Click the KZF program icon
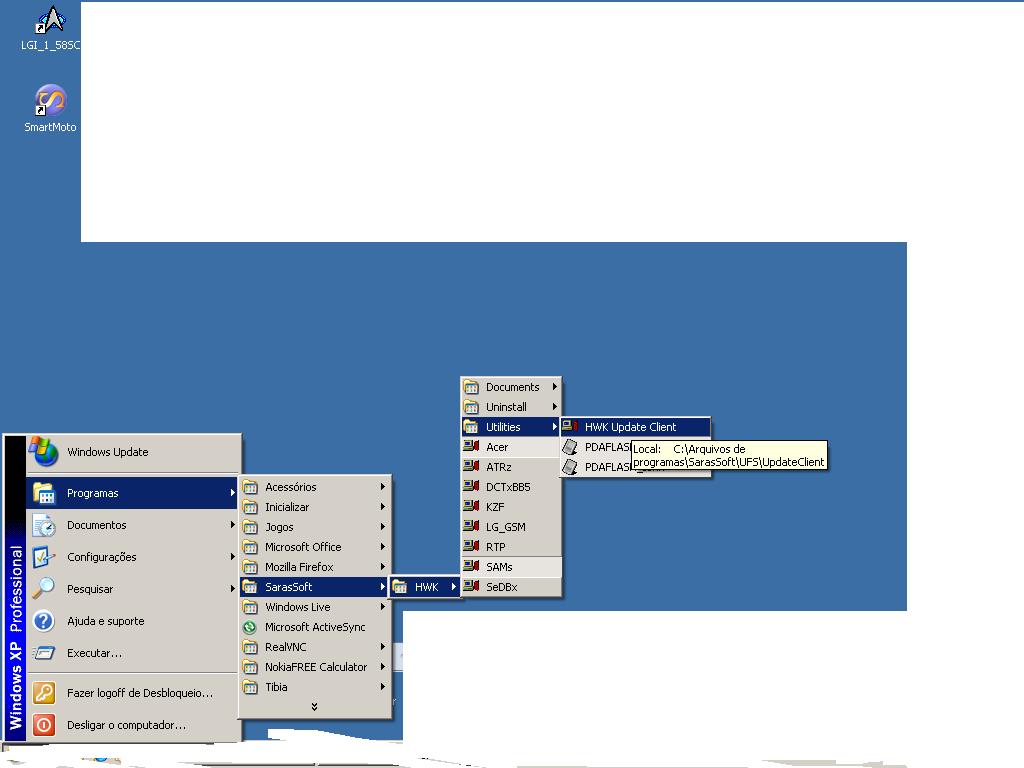 tap(472, 507)
